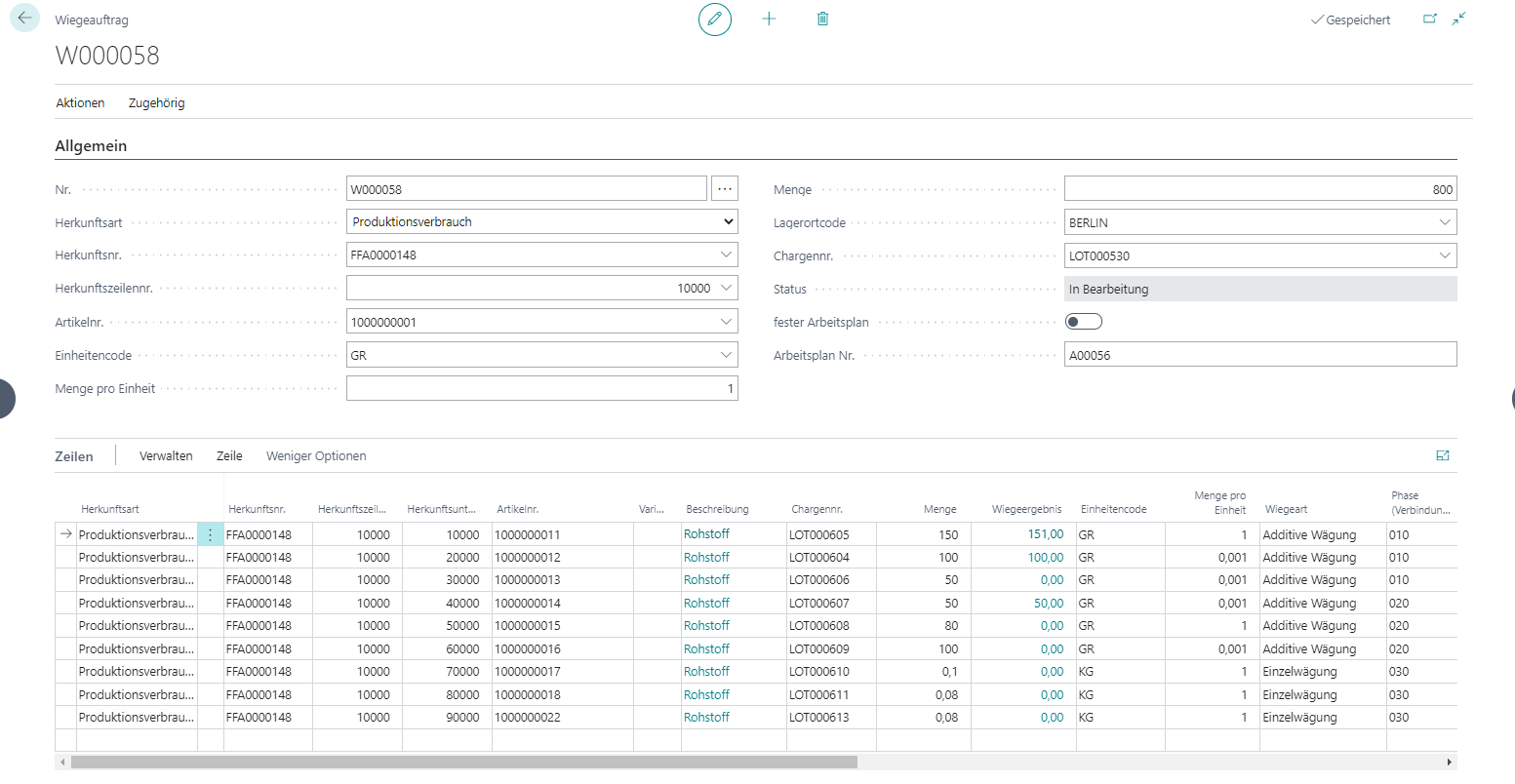Open row menu dots for first line

coord(210,534)
